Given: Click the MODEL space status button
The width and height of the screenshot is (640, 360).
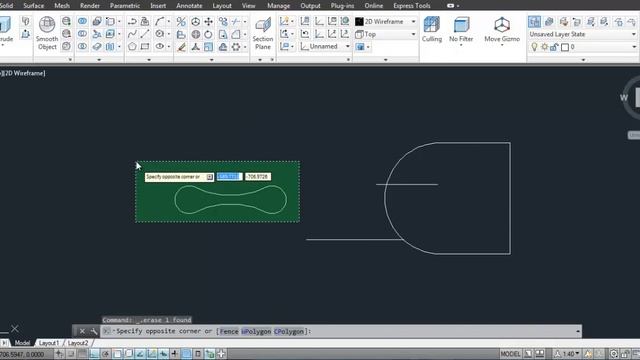Looking at the screenshot, I should [510, 354].
